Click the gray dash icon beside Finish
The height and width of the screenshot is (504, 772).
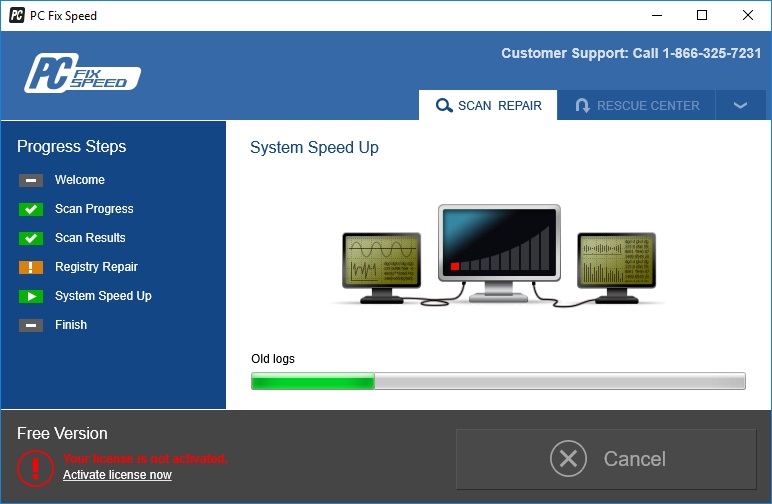pyautogui.click(x=31, y=325)
